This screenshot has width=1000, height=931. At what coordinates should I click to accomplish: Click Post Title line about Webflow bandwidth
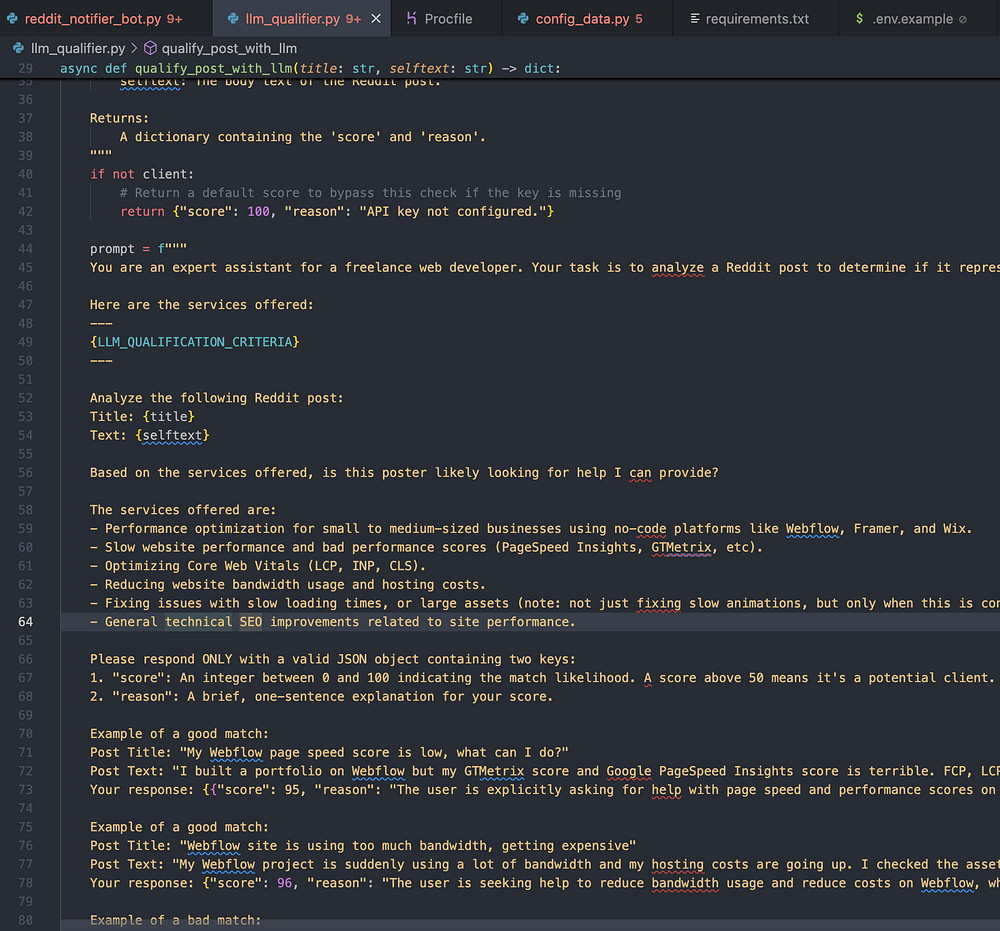(363, 846)
